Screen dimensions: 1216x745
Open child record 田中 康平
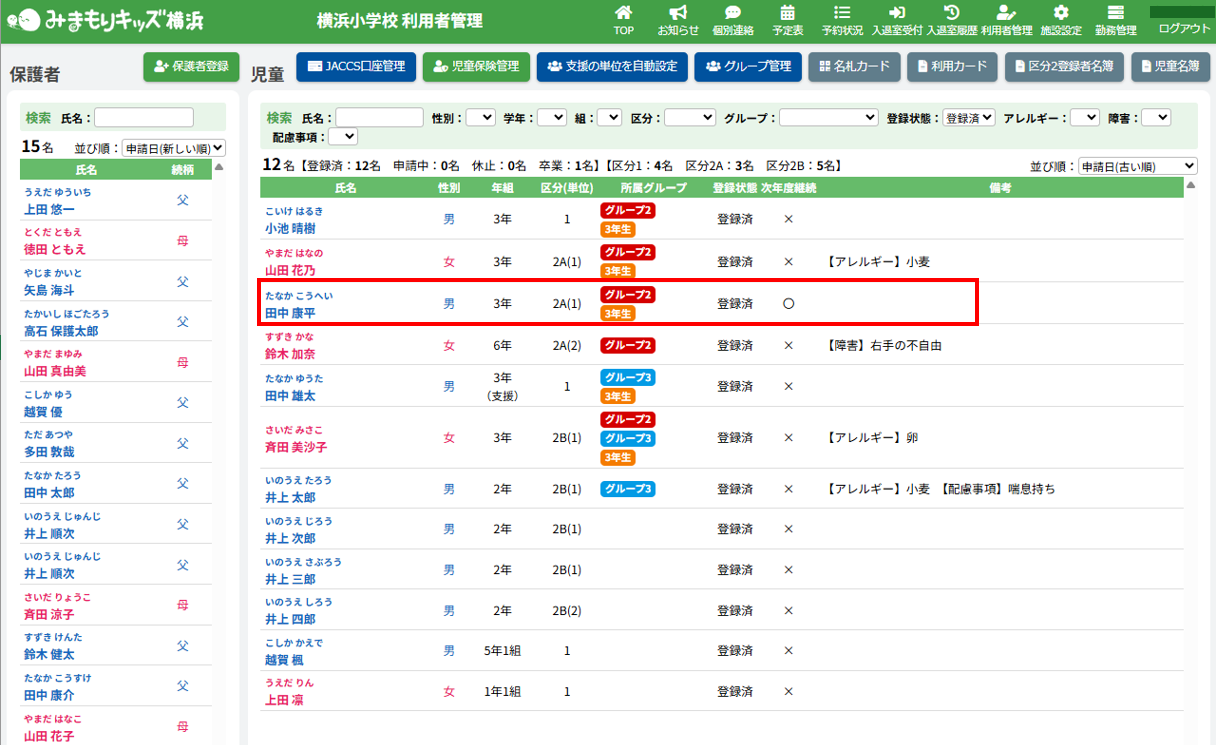pyautogui.click(x=290, y=315)
